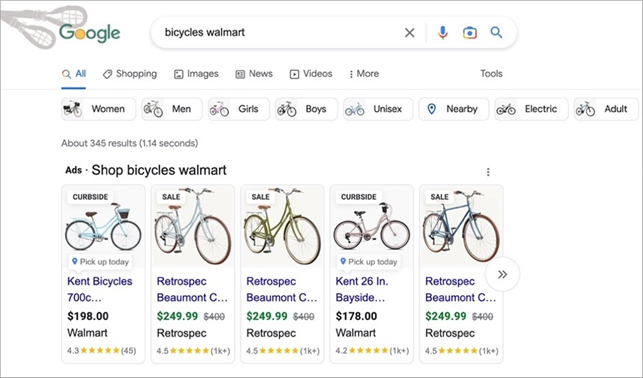643x378 pixels.
Task: Expand the More search categories menu
Action: click(364, 74)
